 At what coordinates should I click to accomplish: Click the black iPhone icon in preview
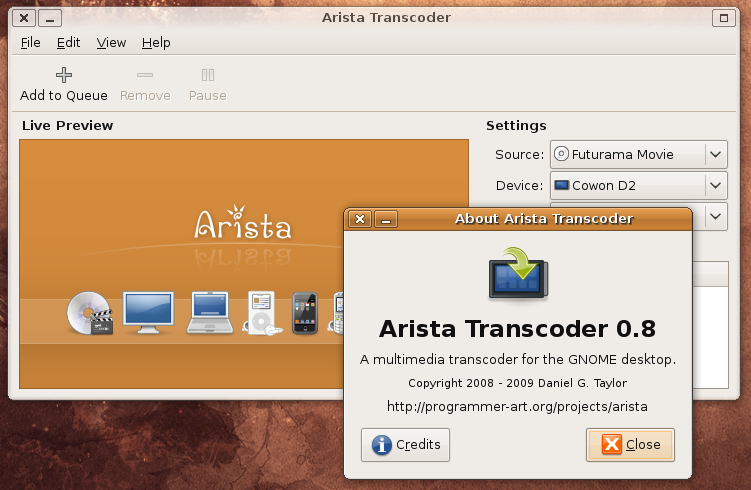point(305,313)
